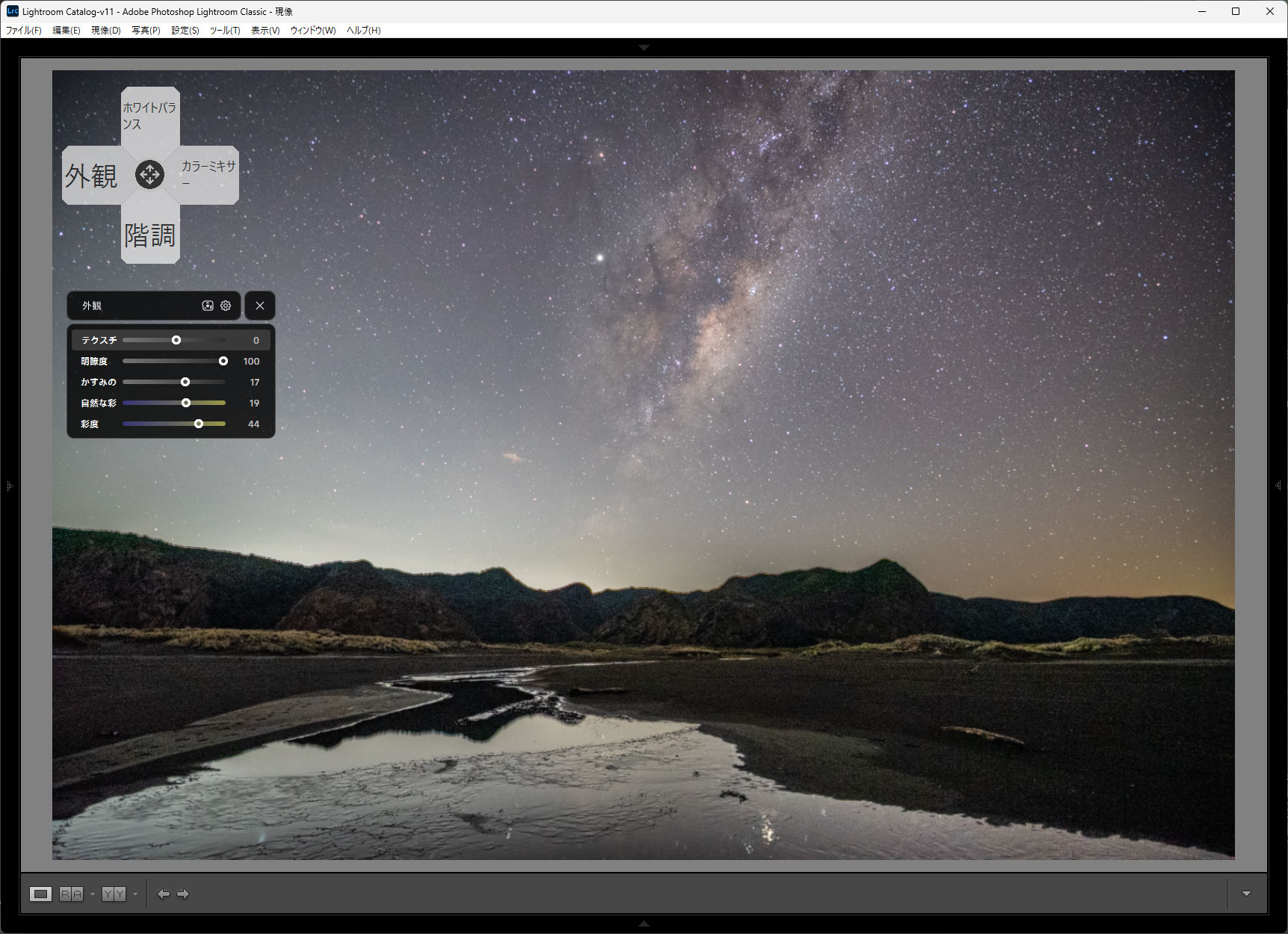Show the top module panel via top triangle
This screenshot has width=1288, height=934.
[644, 48]
